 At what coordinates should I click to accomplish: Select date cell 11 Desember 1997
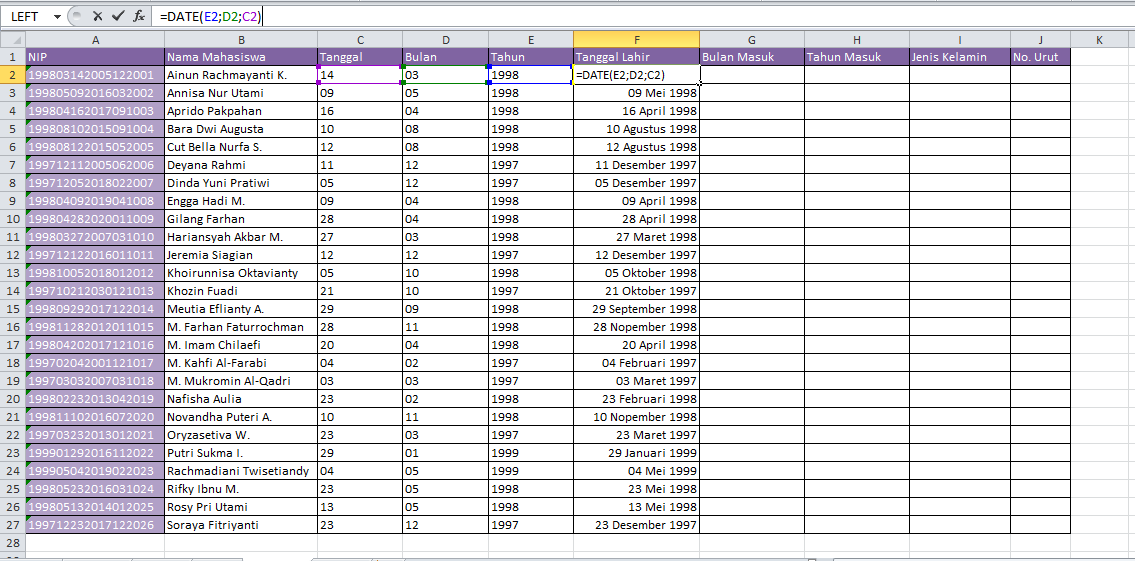click(x=636, y=165)
